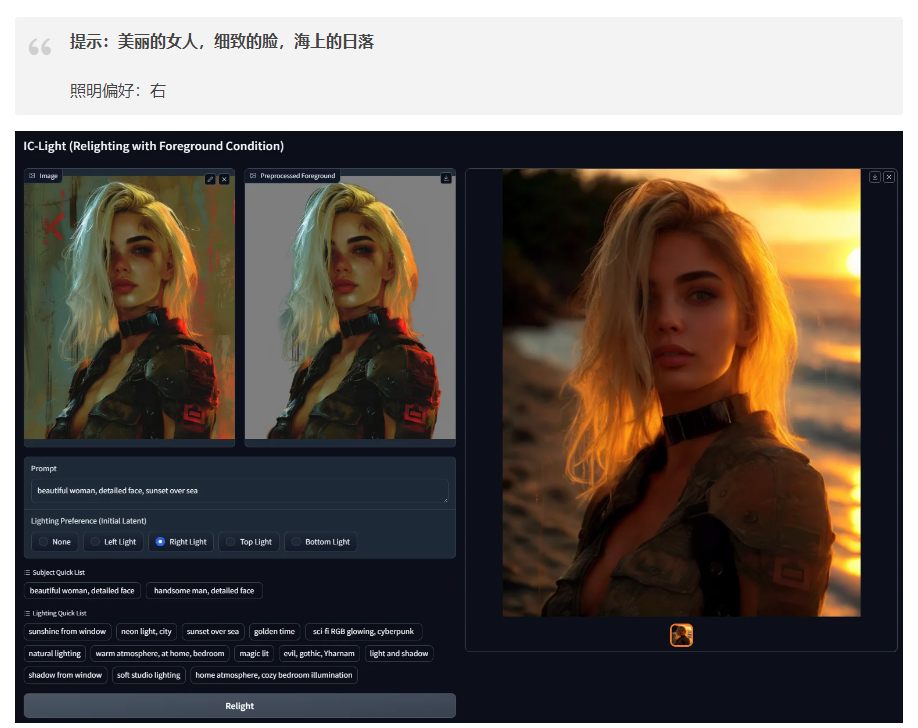Click the Image label icon
Image resolution: width=918 pixels, height=728 pixels.
[x=32, y=176]
